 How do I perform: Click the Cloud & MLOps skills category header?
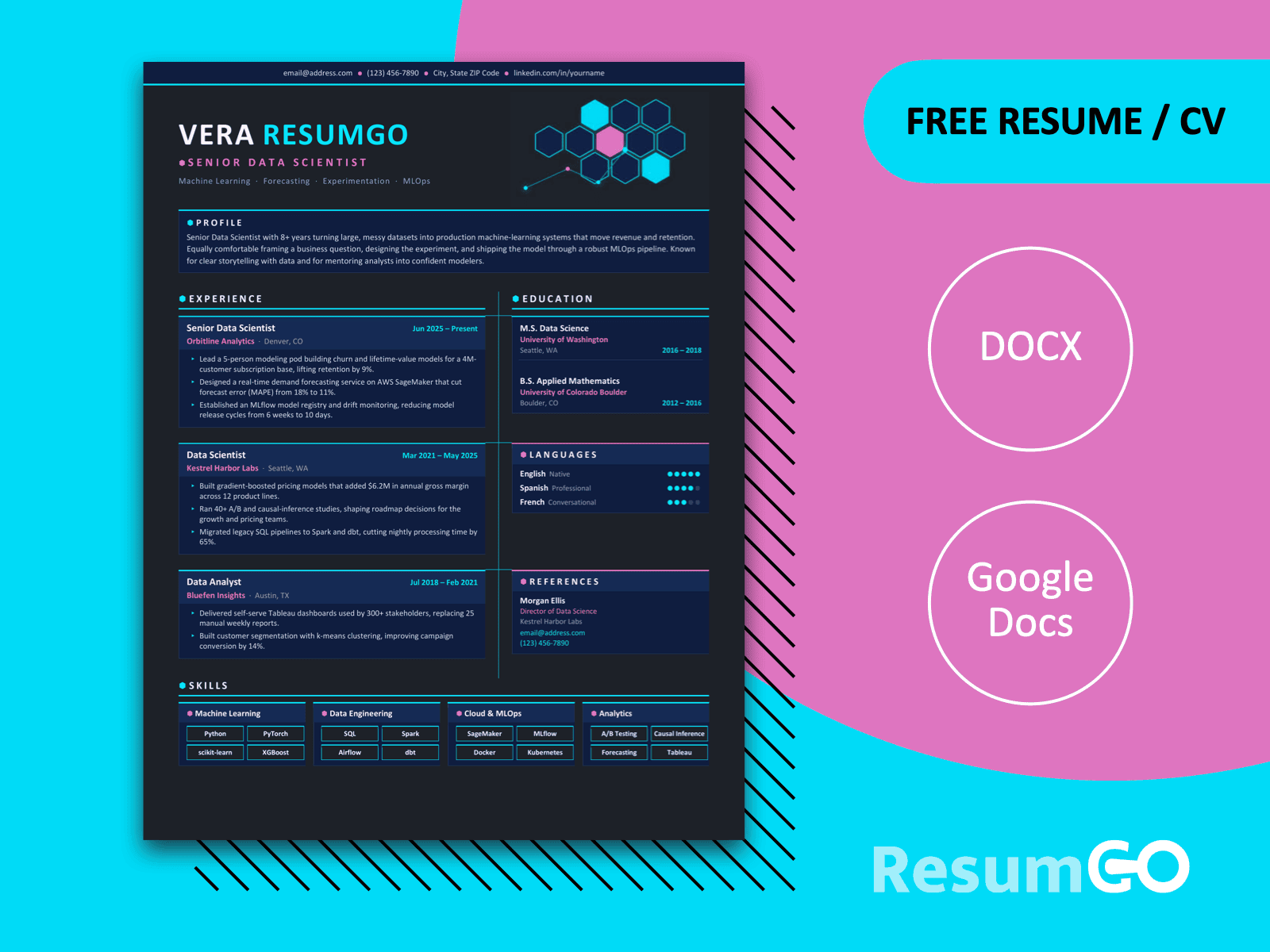[x=511, y=713]
